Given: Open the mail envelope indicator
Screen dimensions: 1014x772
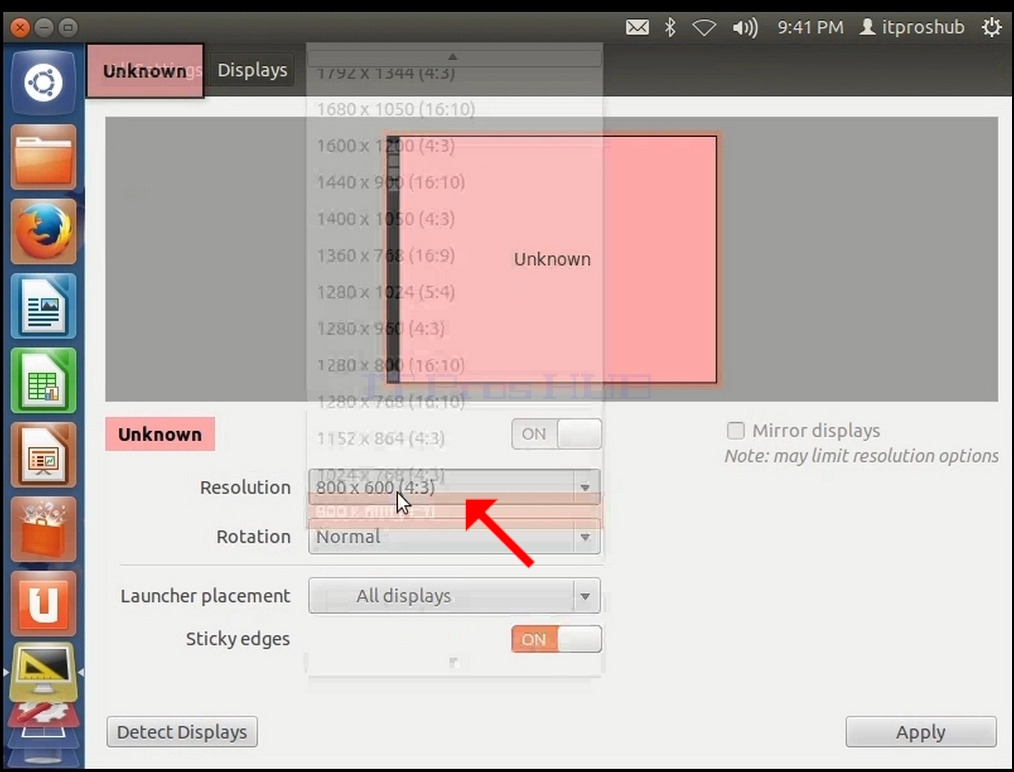Looking at the screenshot, I should click(x=637, y=27).
